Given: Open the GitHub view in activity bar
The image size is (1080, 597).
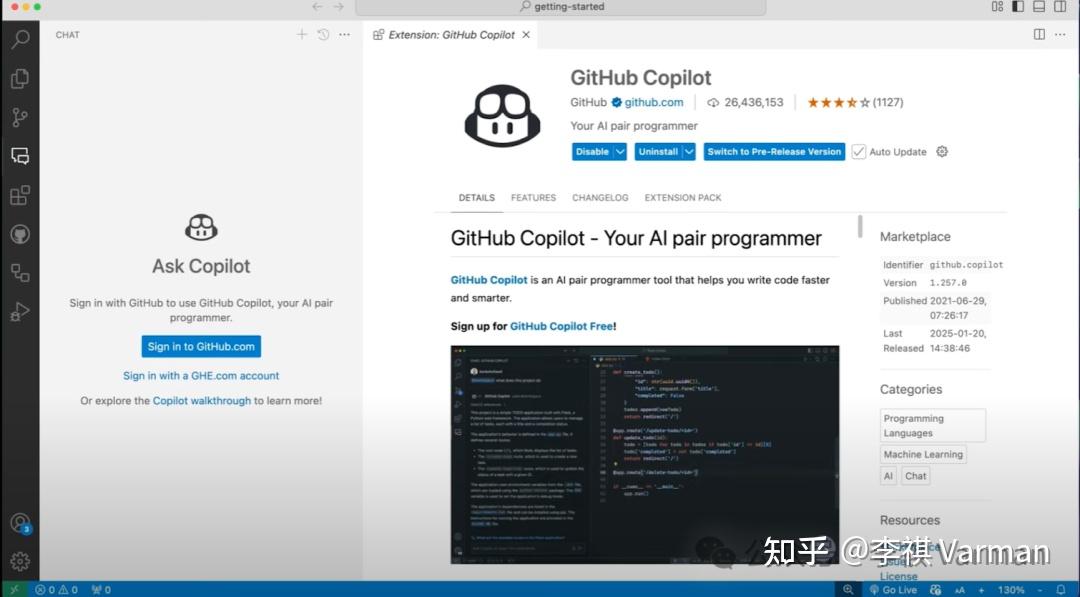Looking at the screenshot, I should [20, 234].
